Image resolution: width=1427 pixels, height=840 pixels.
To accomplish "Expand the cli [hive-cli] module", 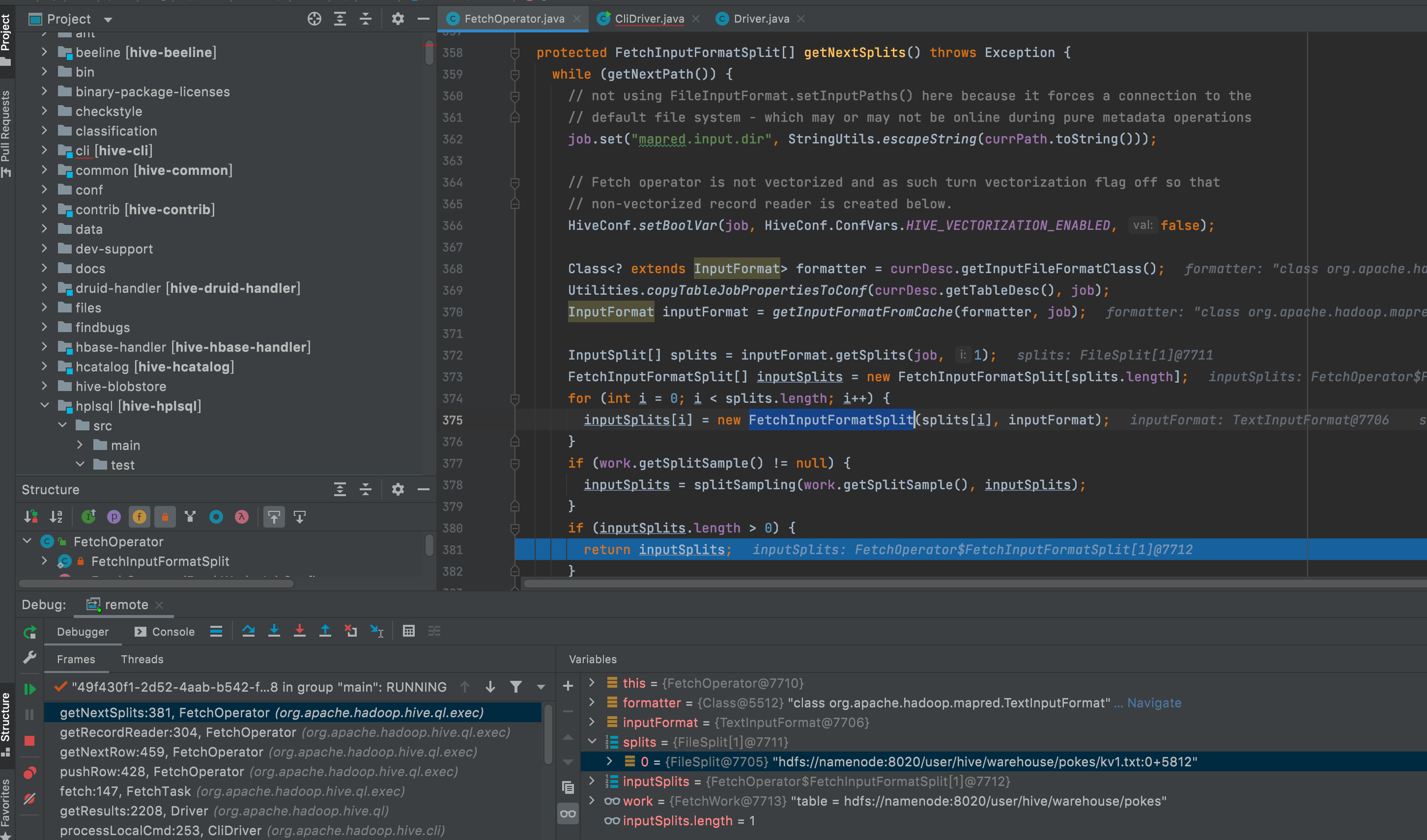I will 44,150.
